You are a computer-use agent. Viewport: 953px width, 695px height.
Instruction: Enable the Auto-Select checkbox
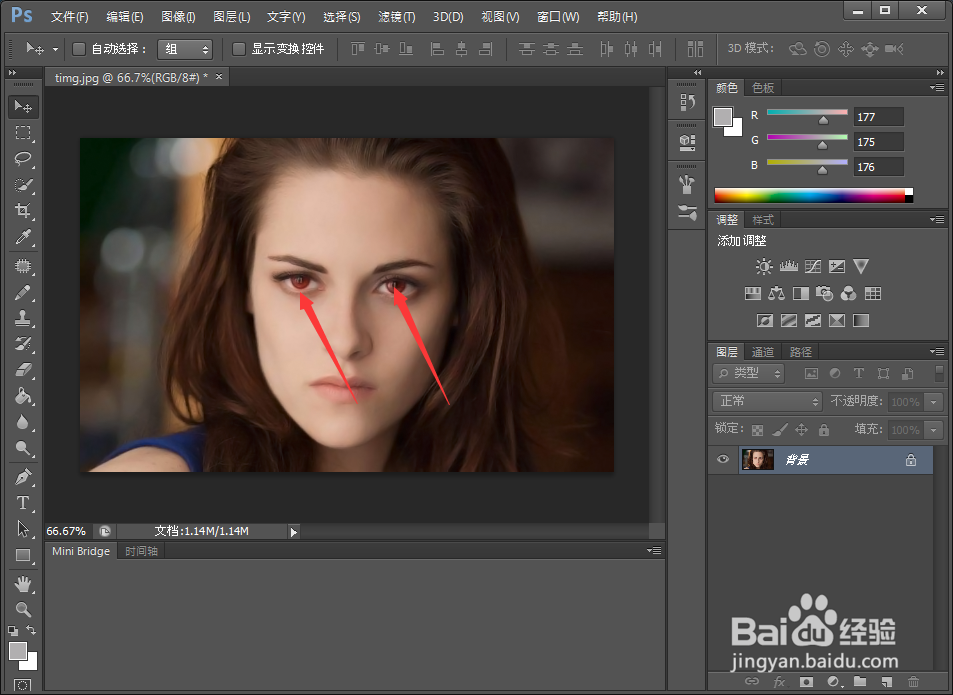point(79,49)
